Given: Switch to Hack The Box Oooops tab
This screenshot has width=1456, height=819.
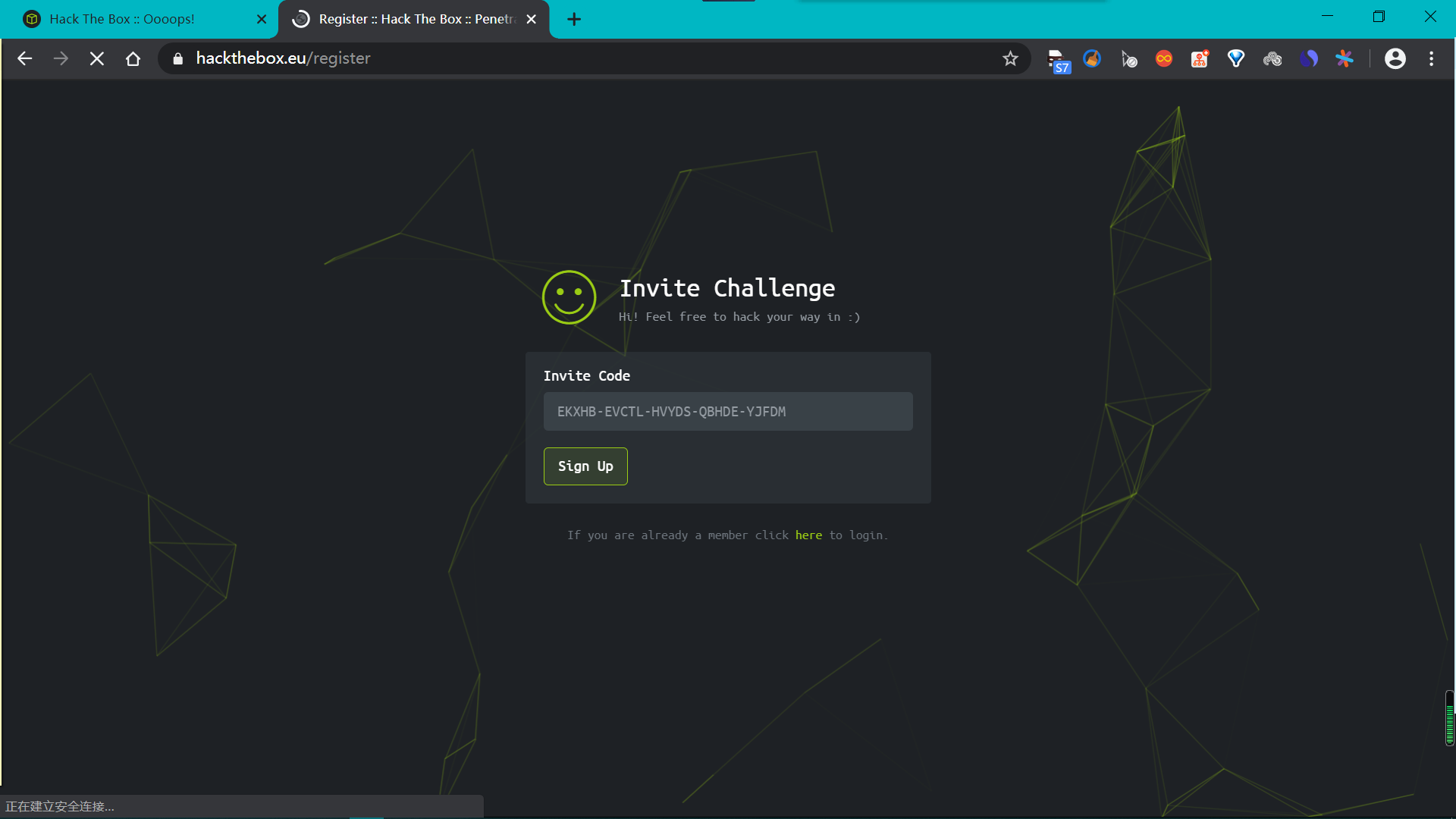Looking at the screenshot, I should point(122,19).
